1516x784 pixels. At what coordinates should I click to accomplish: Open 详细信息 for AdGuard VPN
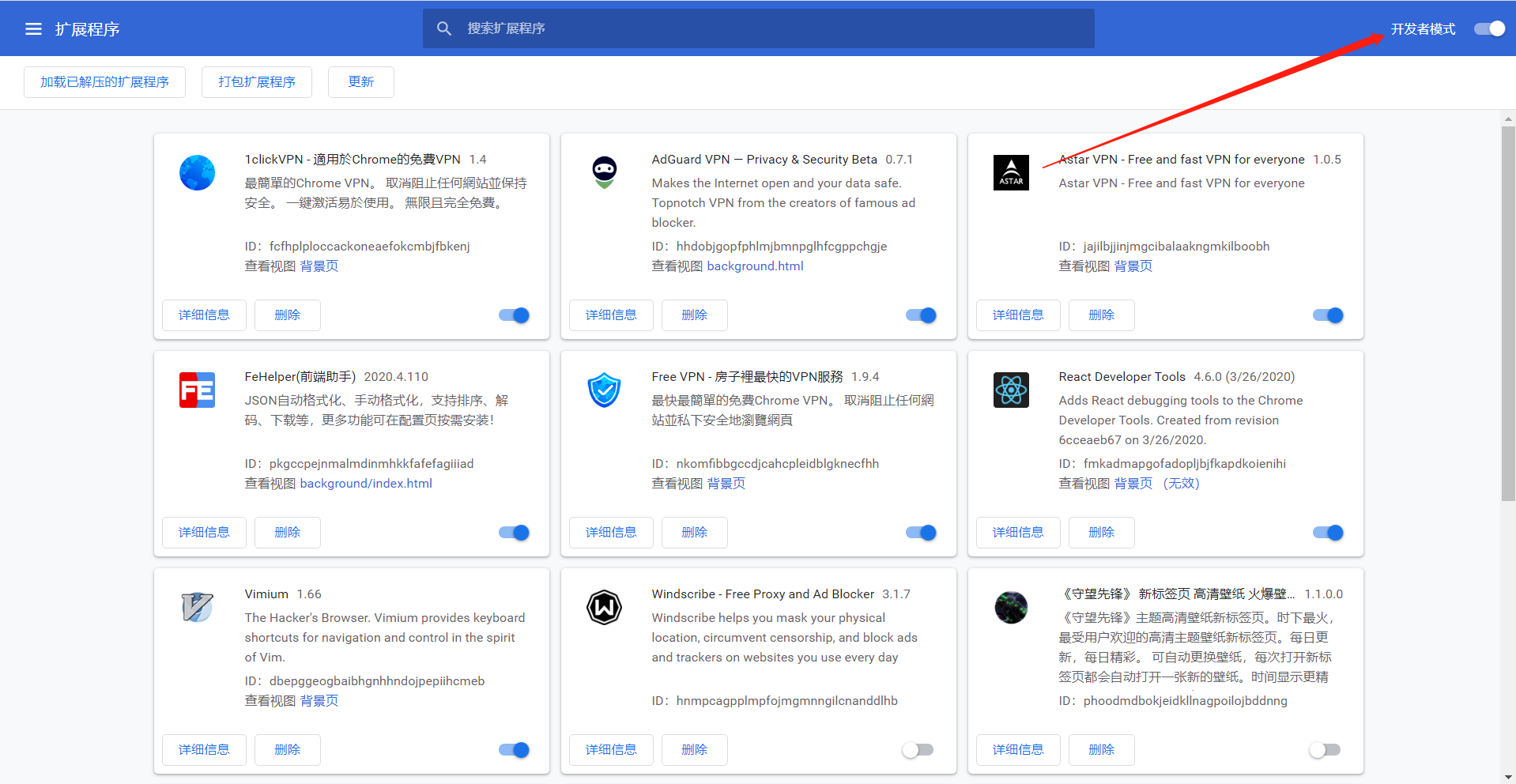tap(611, 315)
